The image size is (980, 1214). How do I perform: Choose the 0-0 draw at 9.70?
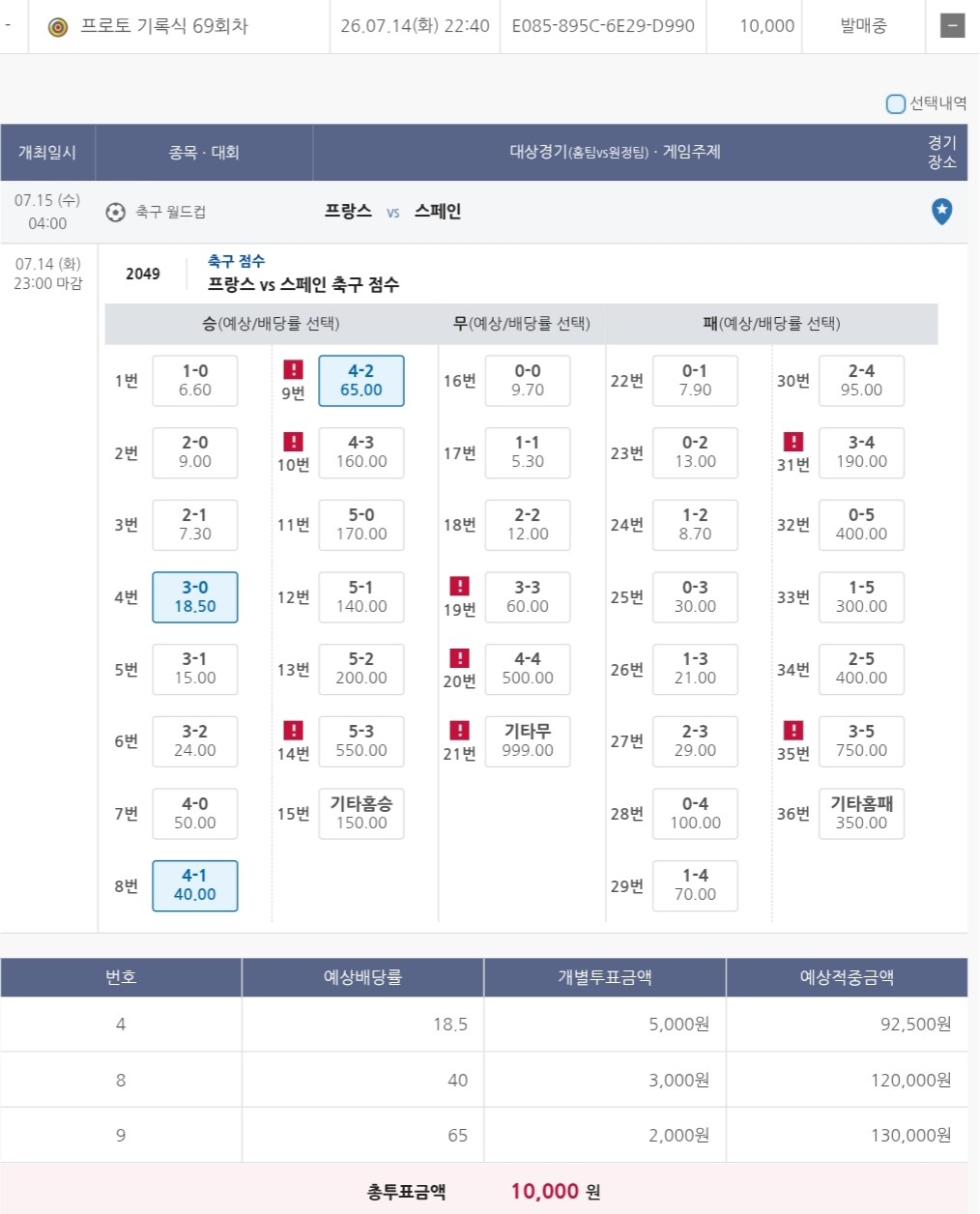(528, 381)
